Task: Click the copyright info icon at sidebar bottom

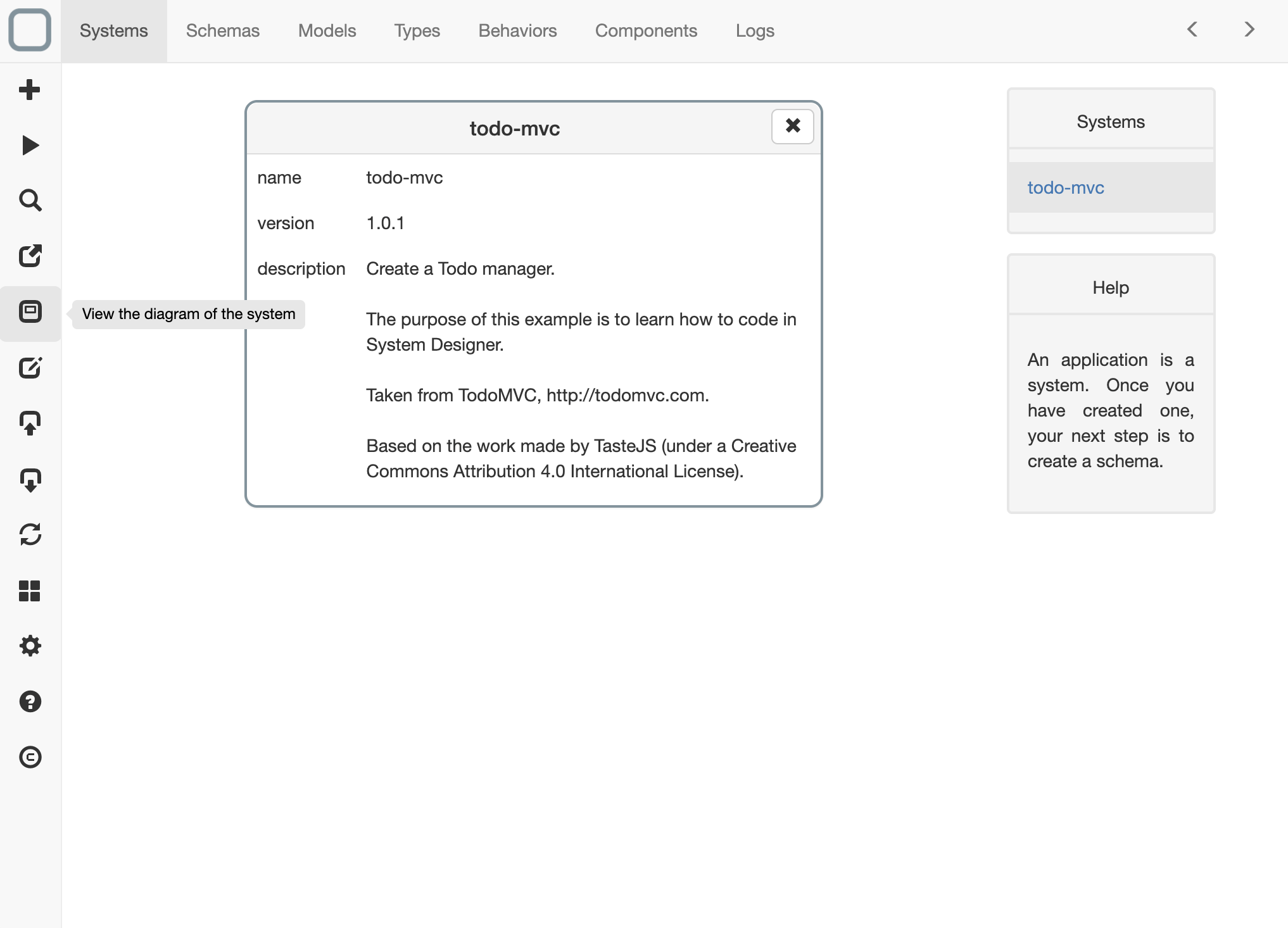Action: 30,757
